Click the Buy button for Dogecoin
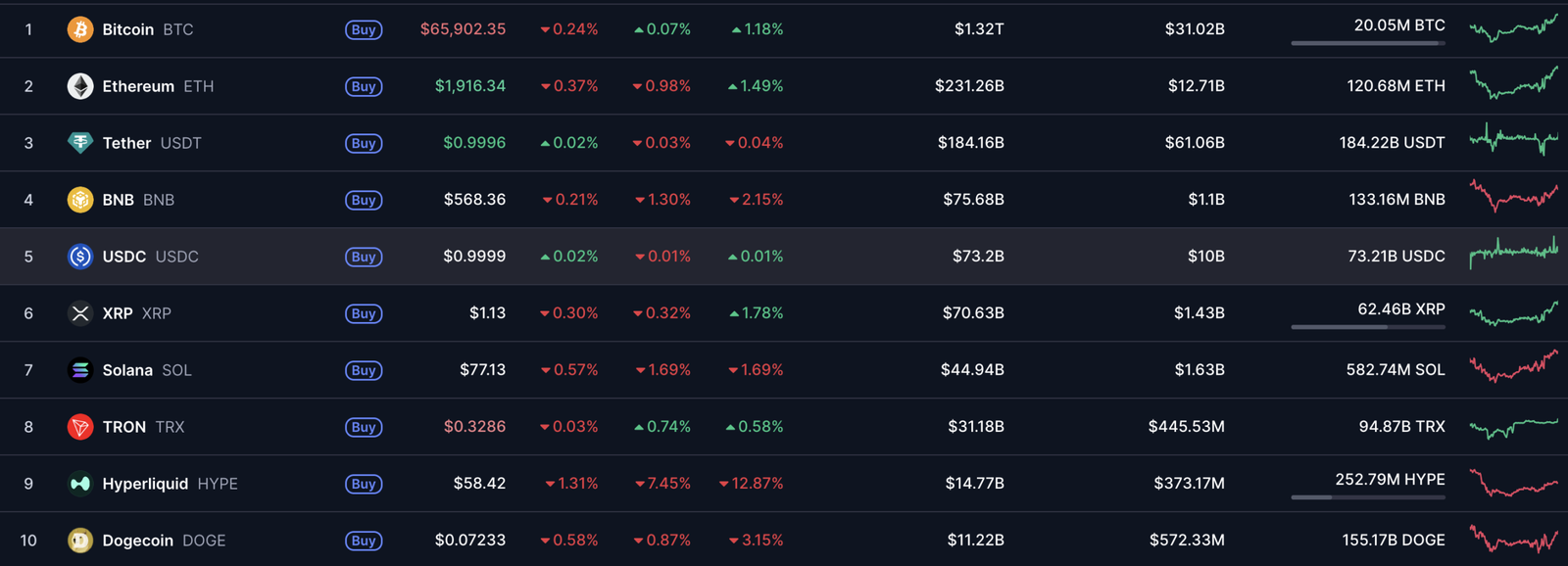 coord(364,542)
